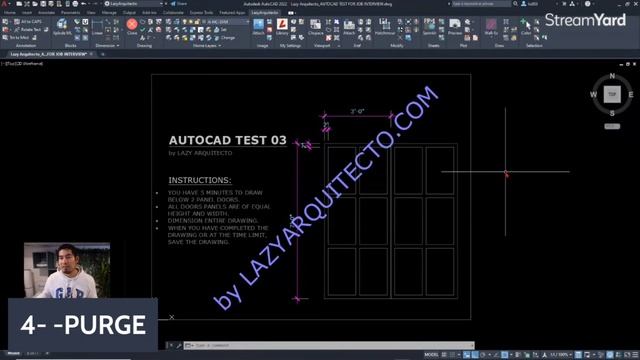The width and height of the screenshot is (640, 360).
Task: Open the Featured Apps ribbon tab
Action: click(x=232, y=13)
